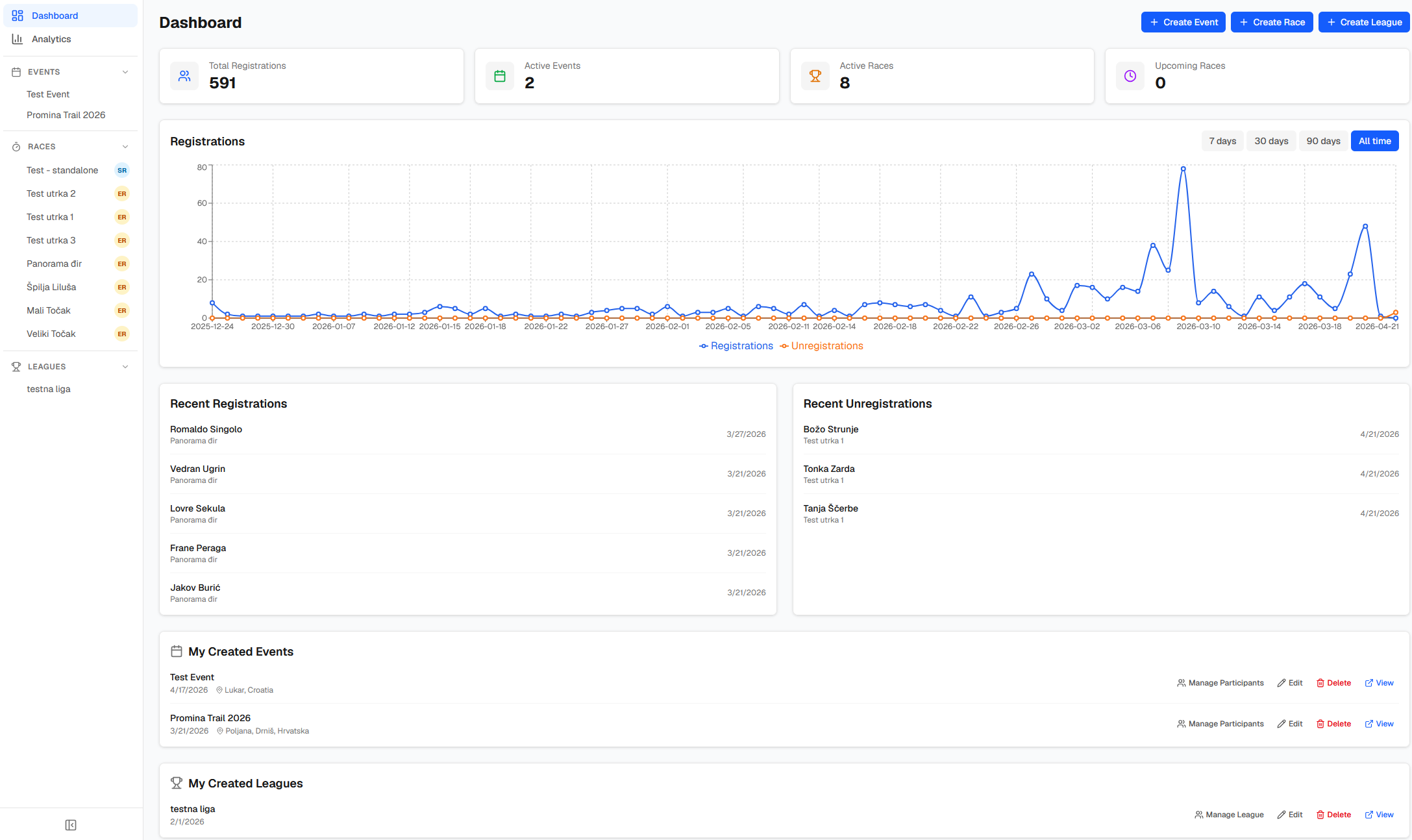Collapse the Events section chevron
The image size is (1412, 840).
point(125,72)
